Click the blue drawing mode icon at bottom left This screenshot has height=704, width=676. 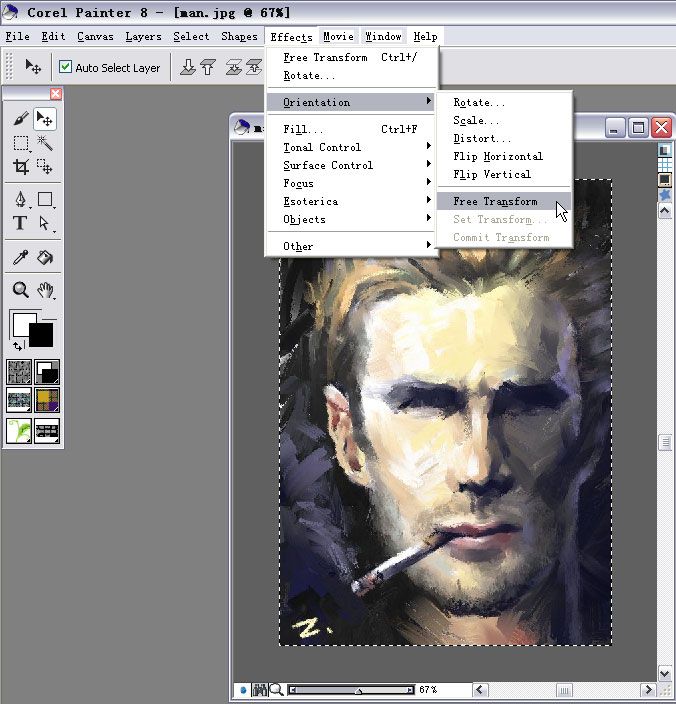(x=243, y=689)
